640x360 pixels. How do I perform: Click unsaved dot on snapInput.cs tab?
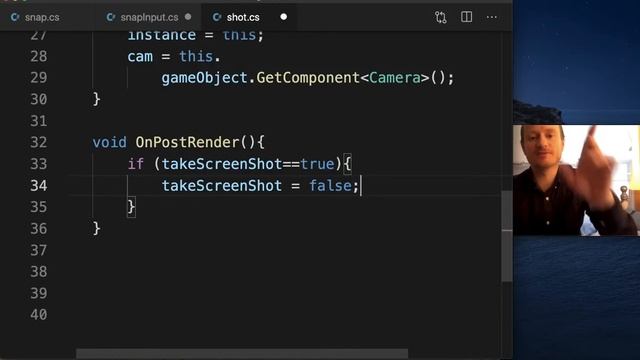point(188,17)
